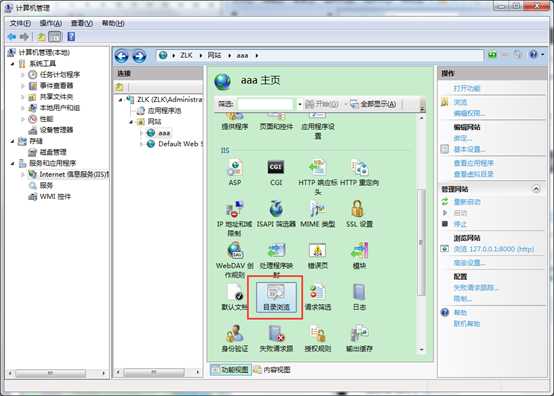Click 全部显示(A) filter button
This screenshot has height=396, width=554.
[x=373, y=104]
